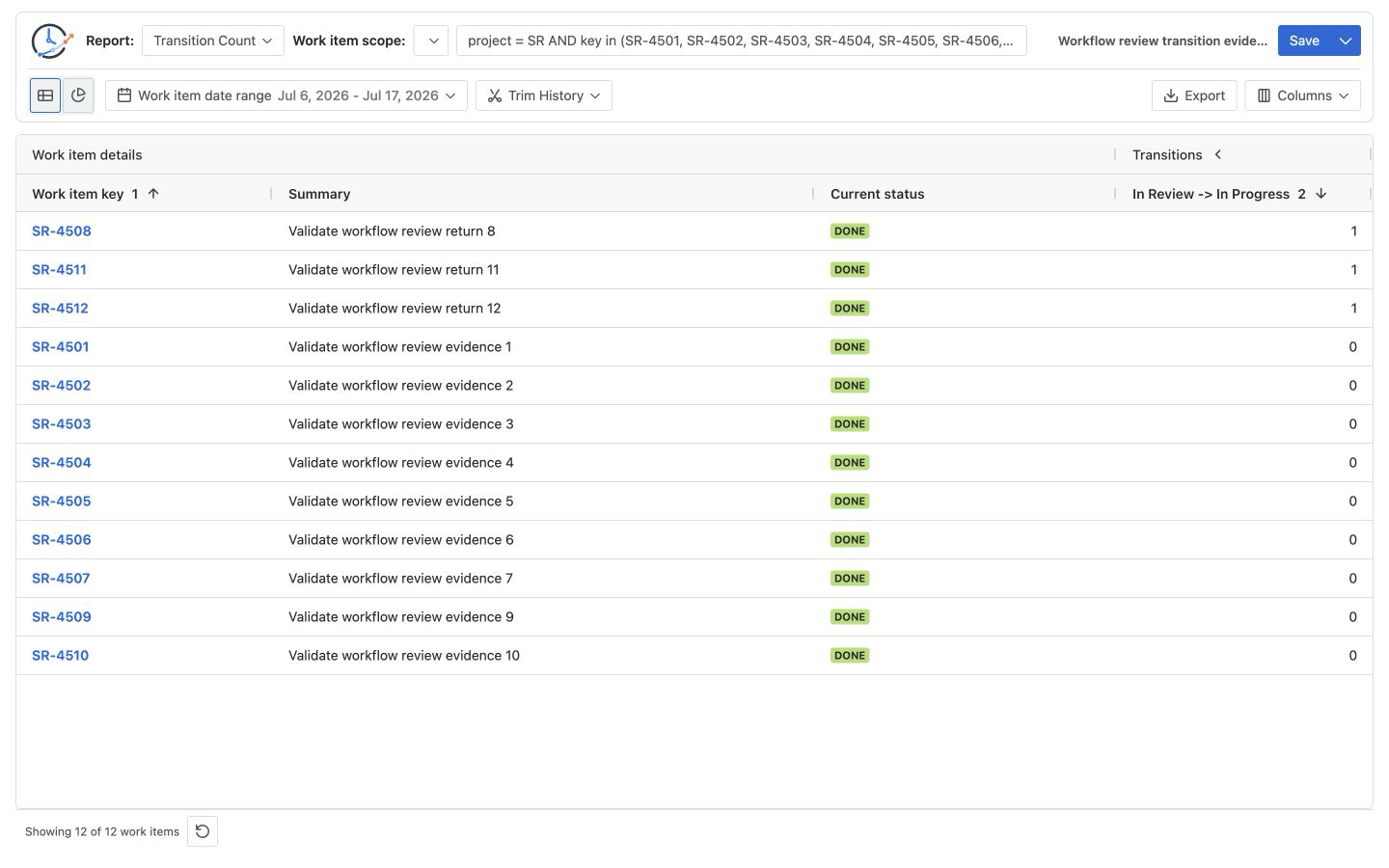Click the report title Workflow review transition evidence
The image size is (1389, 868).
point(1162,41)
